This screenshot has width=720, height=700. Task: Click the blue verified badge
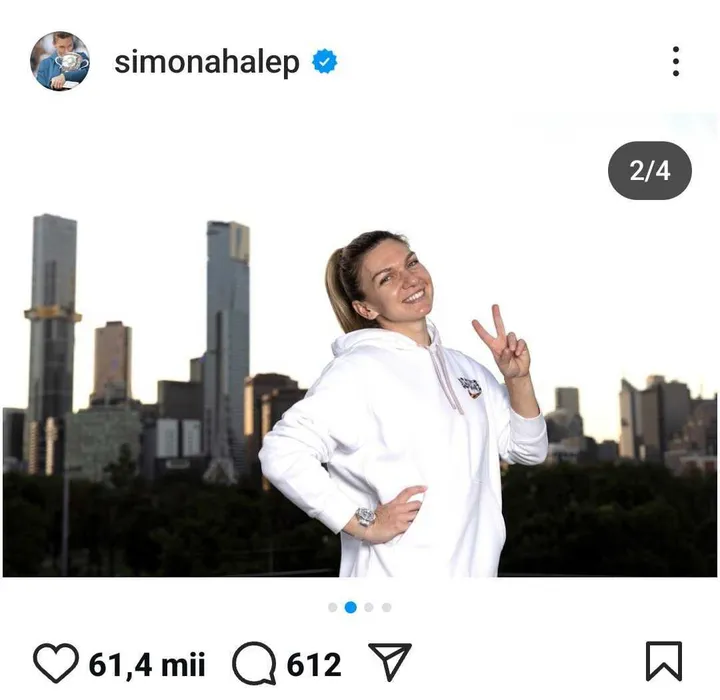[325, 62]
